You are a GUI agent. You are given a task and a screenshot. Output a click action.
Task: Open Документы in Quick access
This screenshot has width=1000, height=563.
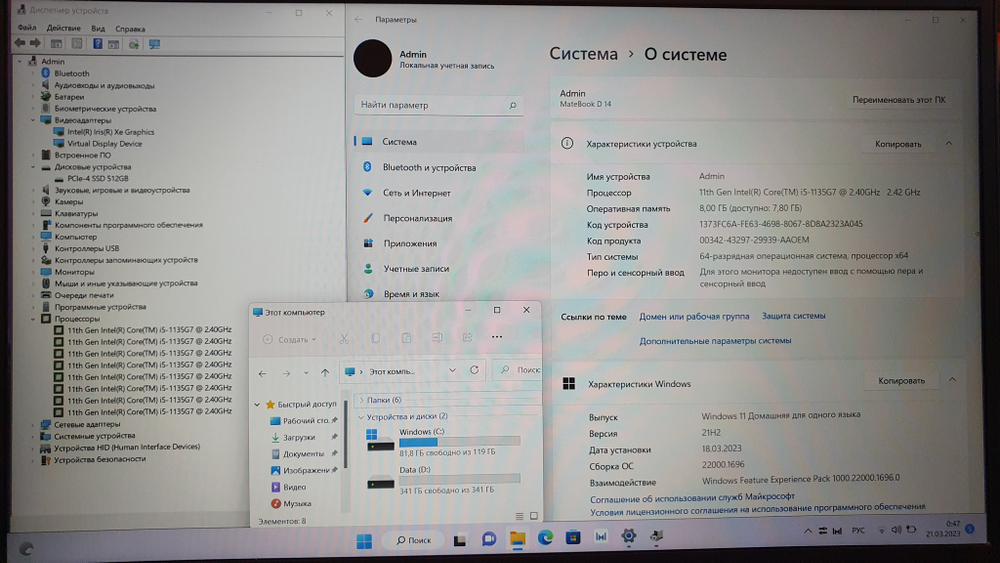click(x=304, y=454)
